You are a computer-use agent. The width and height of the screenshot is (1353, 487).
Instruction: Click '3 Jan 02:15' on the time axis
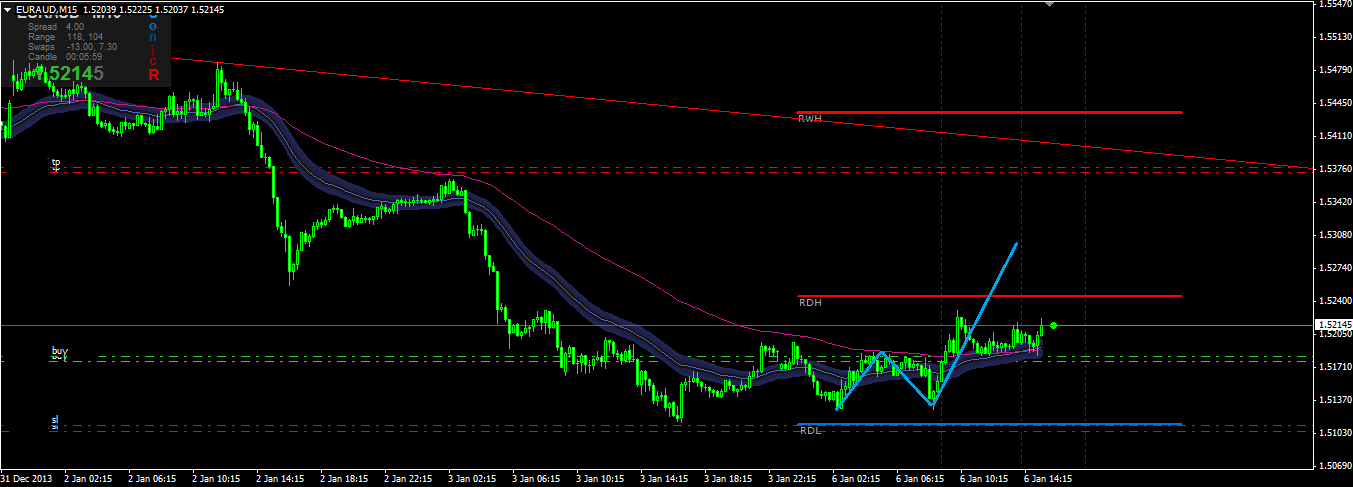474,478
